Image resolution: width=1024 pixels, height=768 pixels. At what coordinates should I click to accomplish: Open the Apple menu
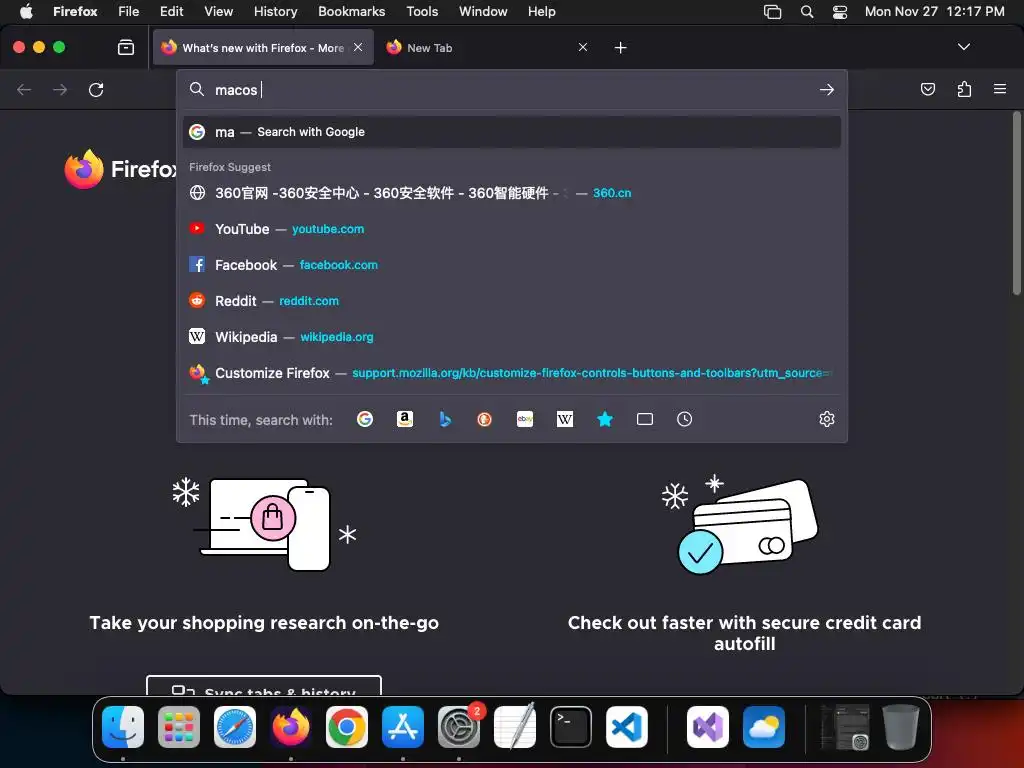[26, 11]
